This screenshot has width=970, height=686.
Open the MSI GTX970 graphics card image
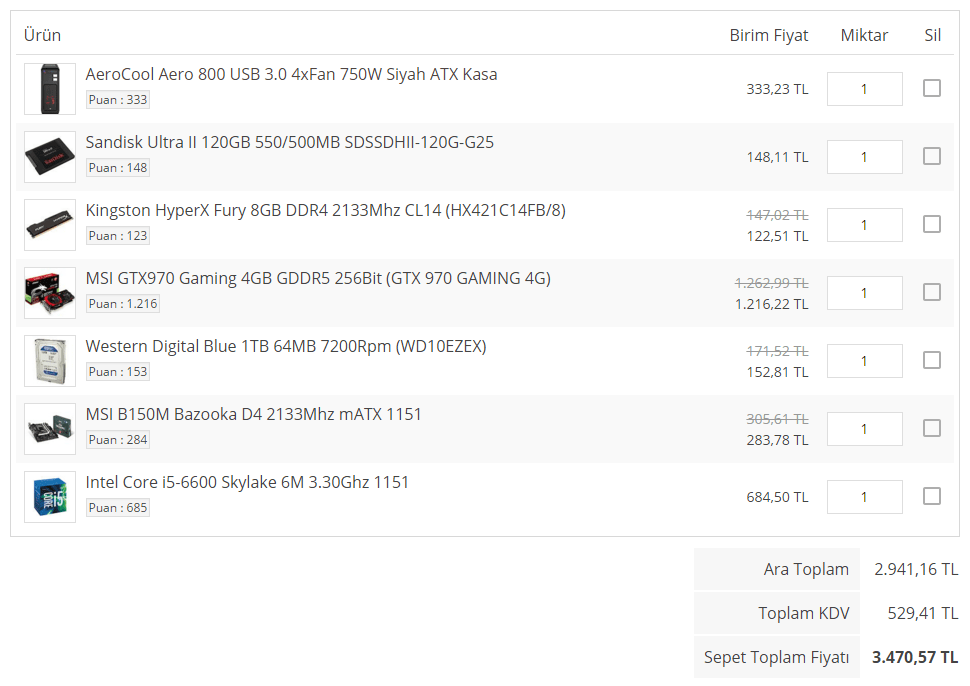click(50, 293)
